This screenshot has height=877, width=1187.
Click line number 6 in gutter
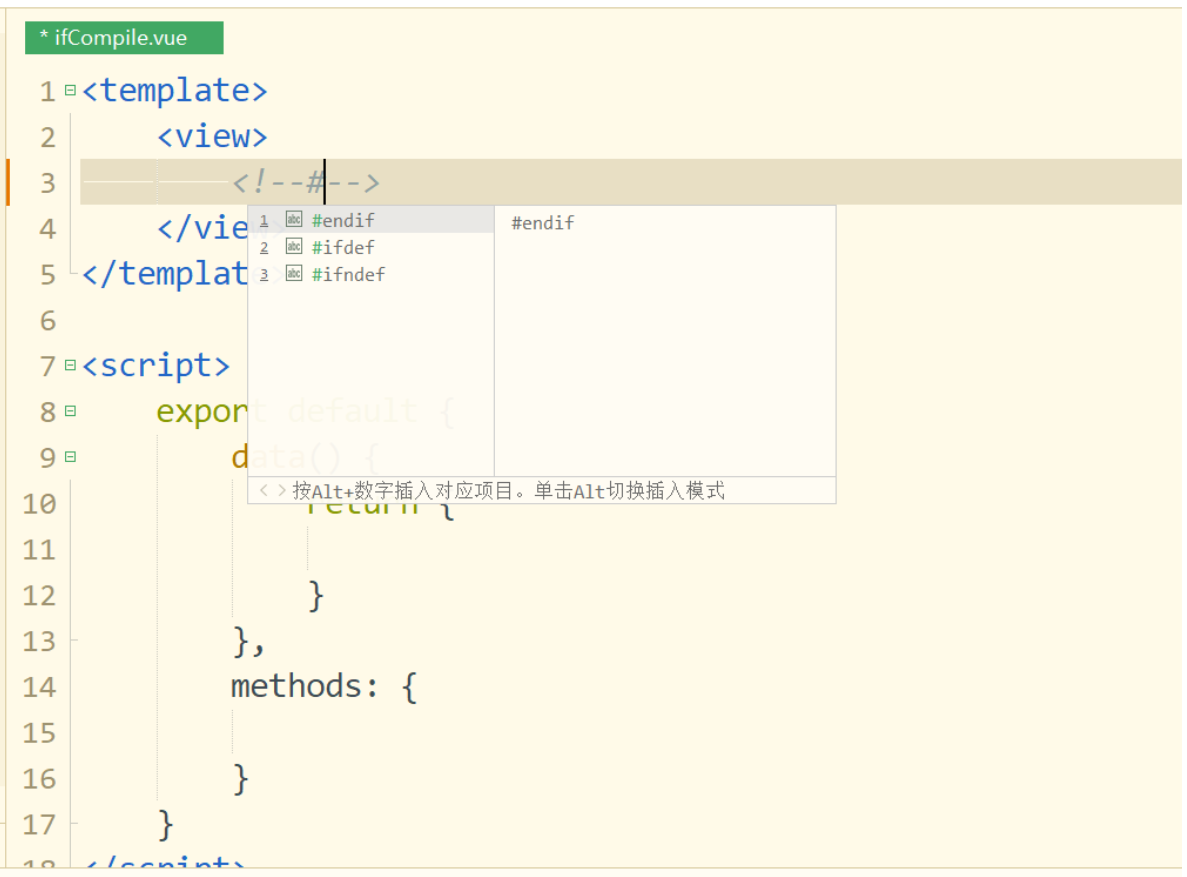coord(48,321)
